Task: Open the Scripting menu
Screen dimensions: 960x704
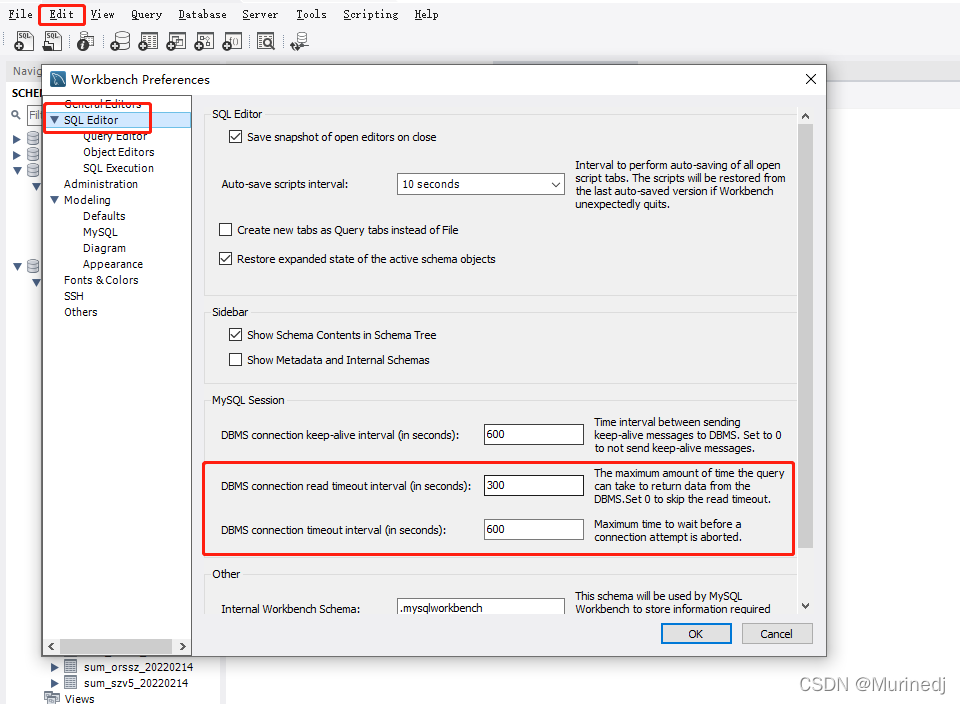Action: click(370, 14)
